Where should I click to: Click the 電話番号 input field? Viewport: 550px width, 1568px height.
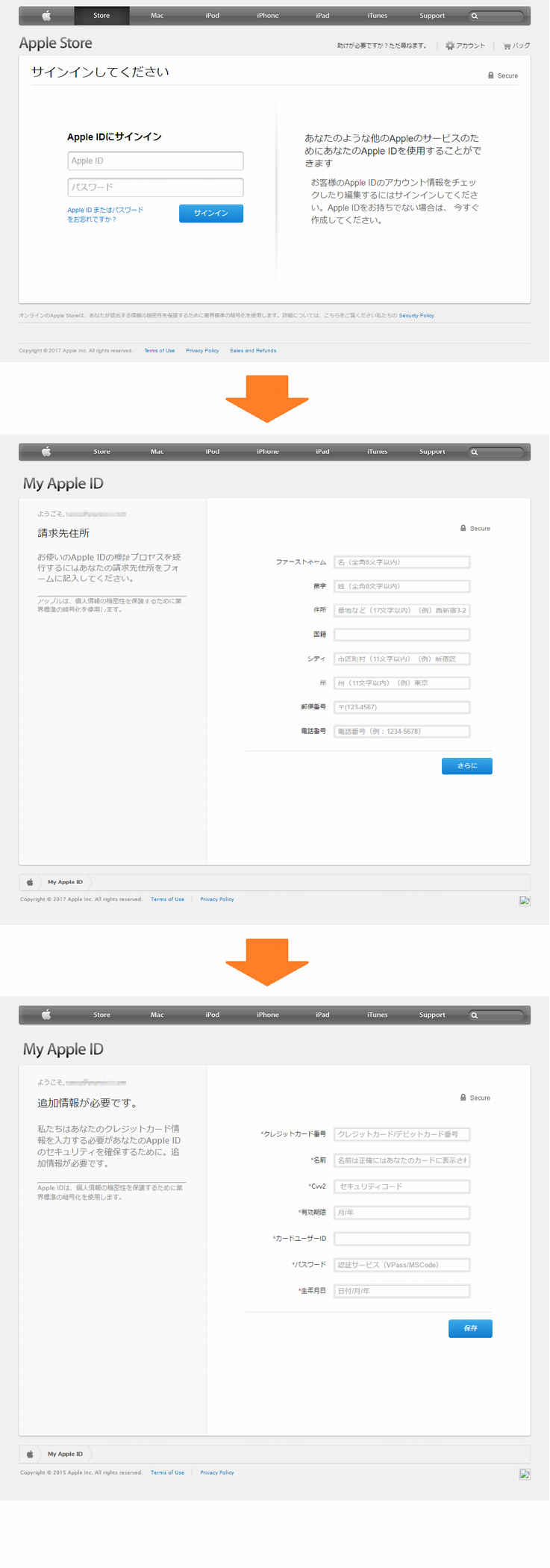pos(402,731)
